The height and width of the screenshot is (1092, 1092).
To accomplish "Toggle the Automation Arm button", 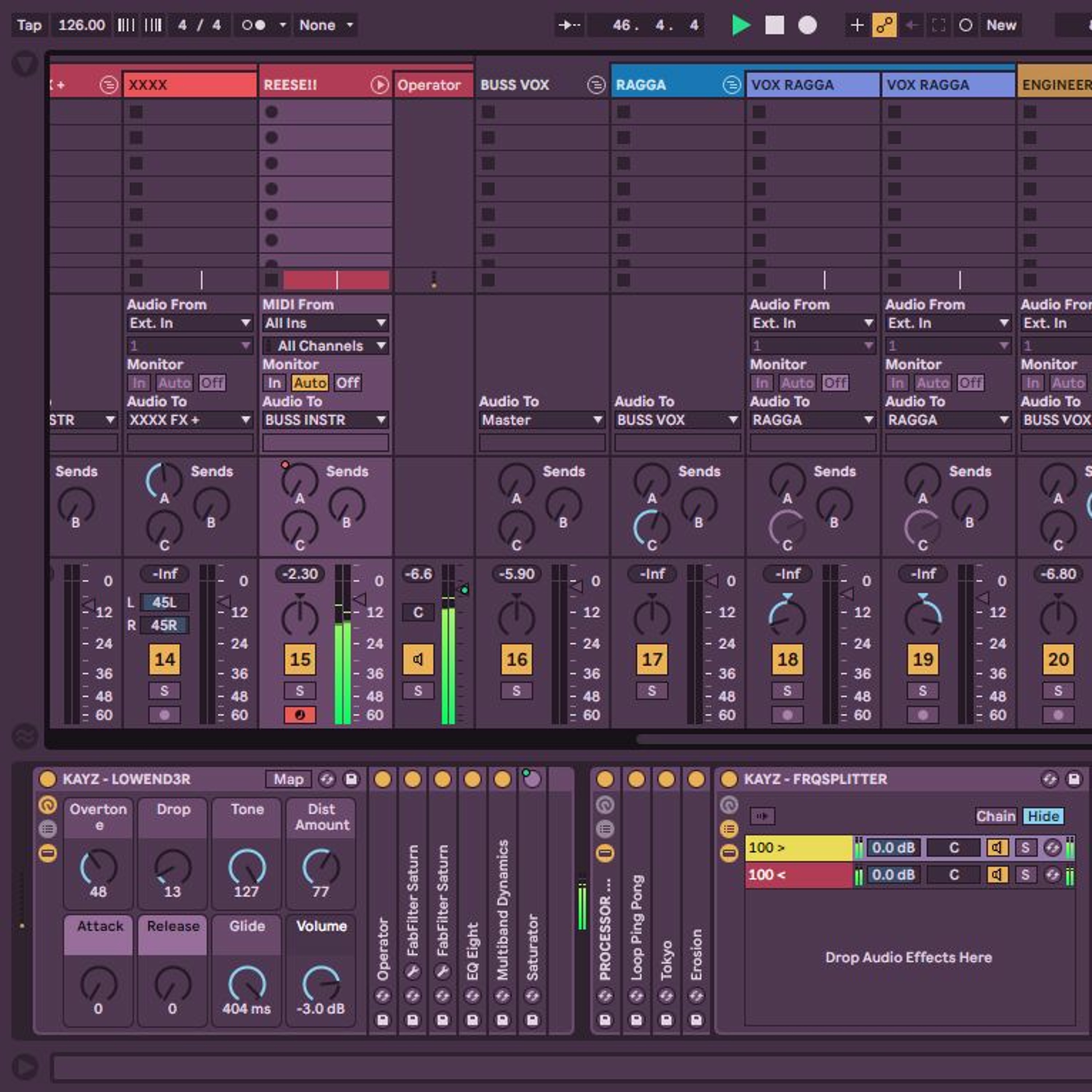I will click(x=885, y=25).
